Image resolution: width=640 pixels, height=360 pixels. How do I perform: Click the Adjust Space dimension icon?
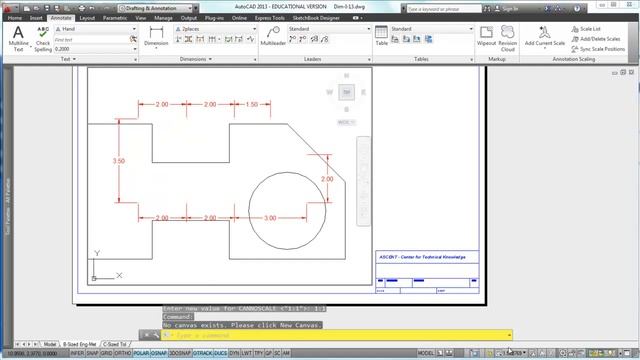pyautogui.click(x=189, y=39)
